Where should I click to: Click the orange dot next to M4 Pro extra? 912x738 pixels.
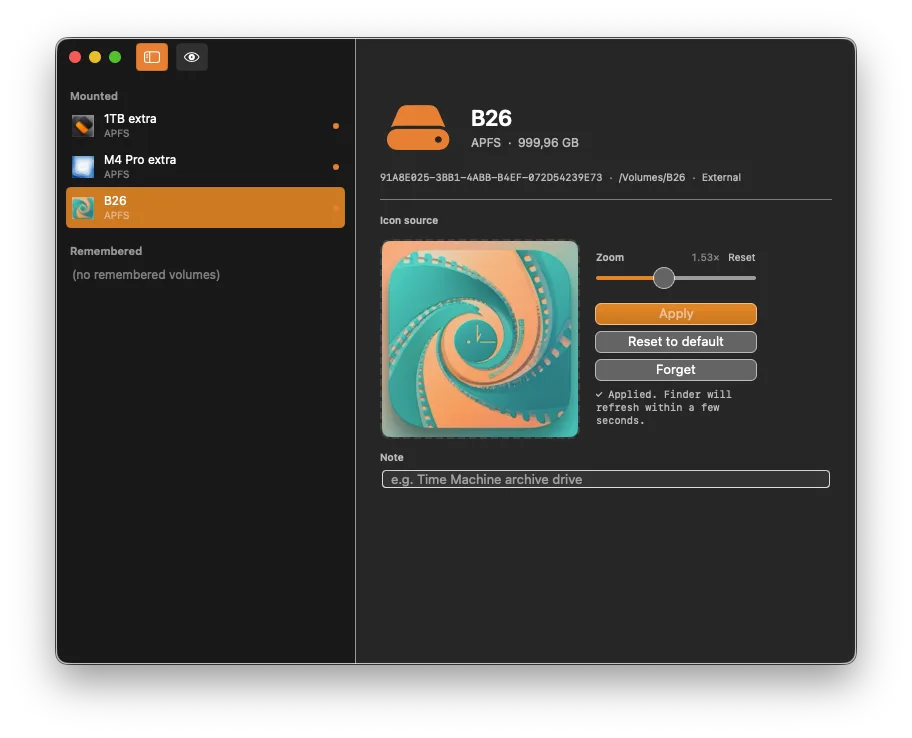coord(336,167)
